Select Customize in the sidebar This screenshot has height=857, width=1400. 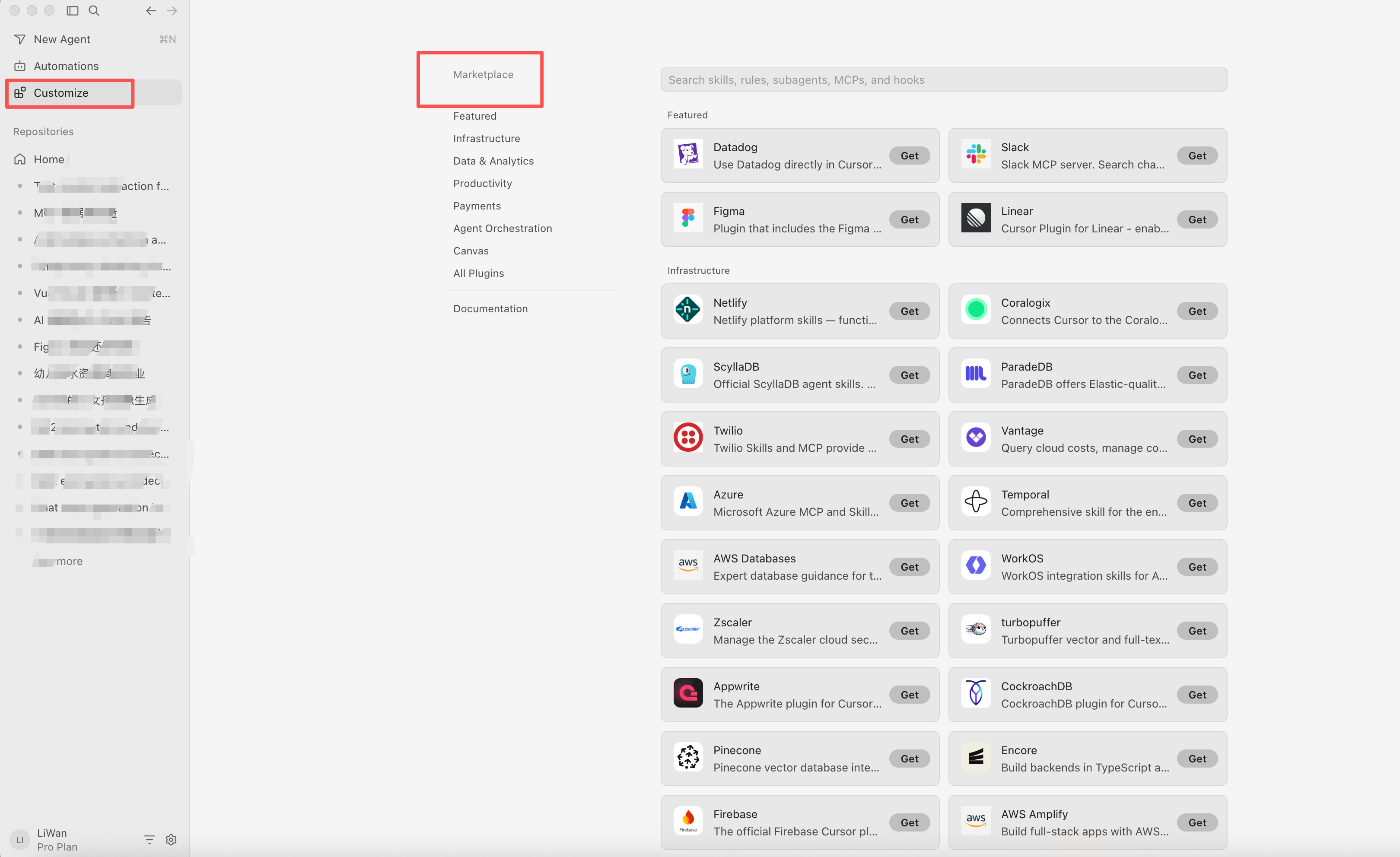(x=94, y=92)
